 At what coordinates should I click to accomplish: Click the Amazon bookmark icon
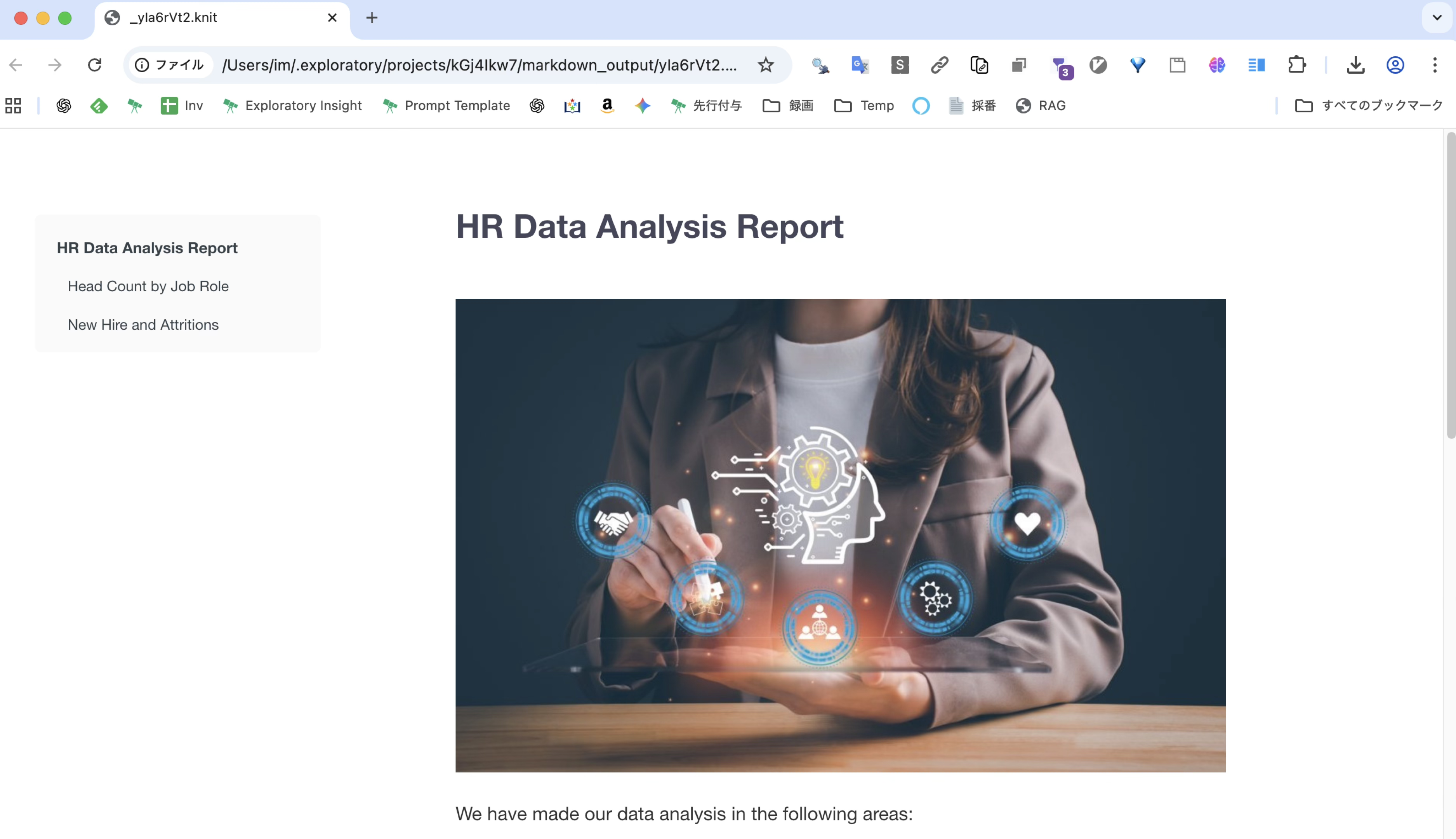coord(607,105)
